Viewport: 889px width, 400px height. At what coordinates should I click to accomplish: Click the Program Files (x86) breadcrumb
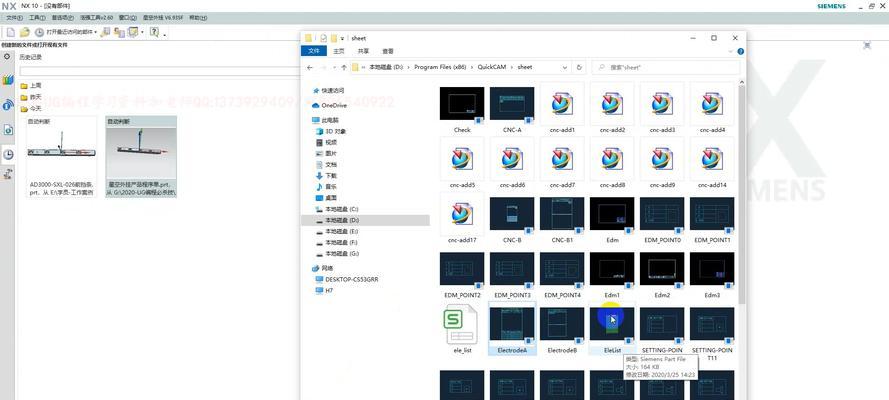click(440, 67)
